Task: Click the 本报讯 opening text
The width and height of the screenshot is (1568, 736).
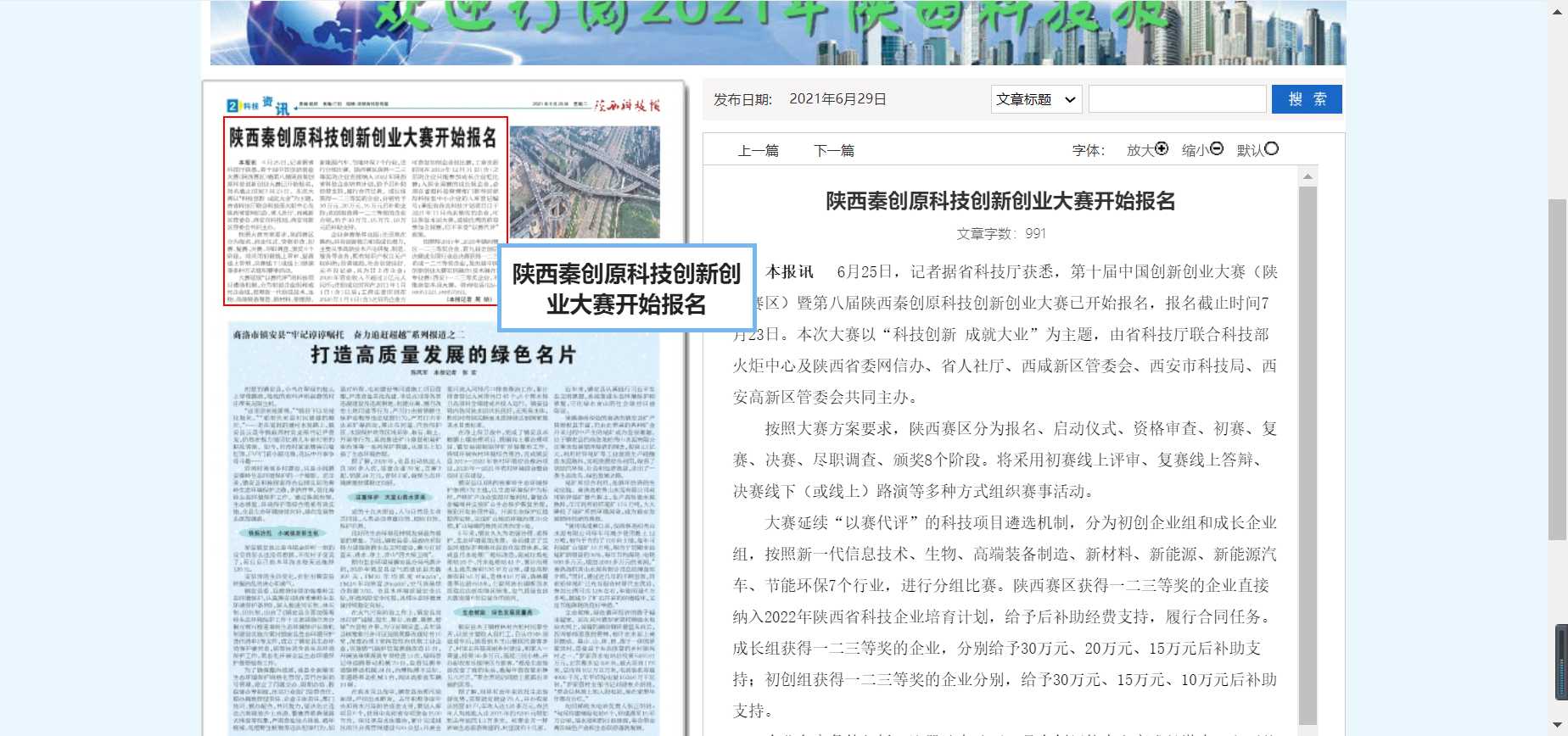Action: pyautogui.click(x=789, y=272)
